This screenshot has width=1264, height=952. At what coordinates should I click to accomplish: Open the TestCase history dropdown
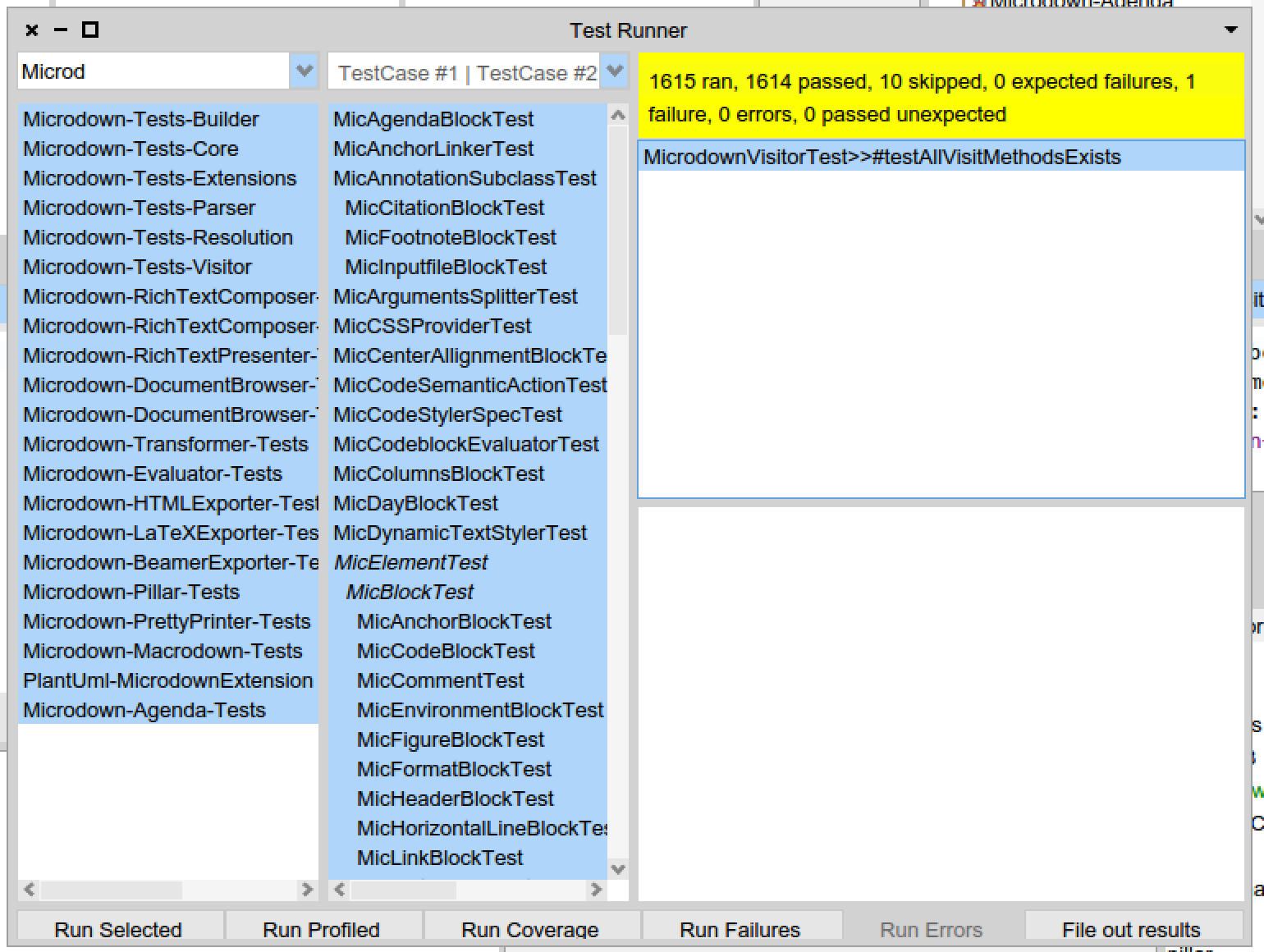click(x=614, y=71)
